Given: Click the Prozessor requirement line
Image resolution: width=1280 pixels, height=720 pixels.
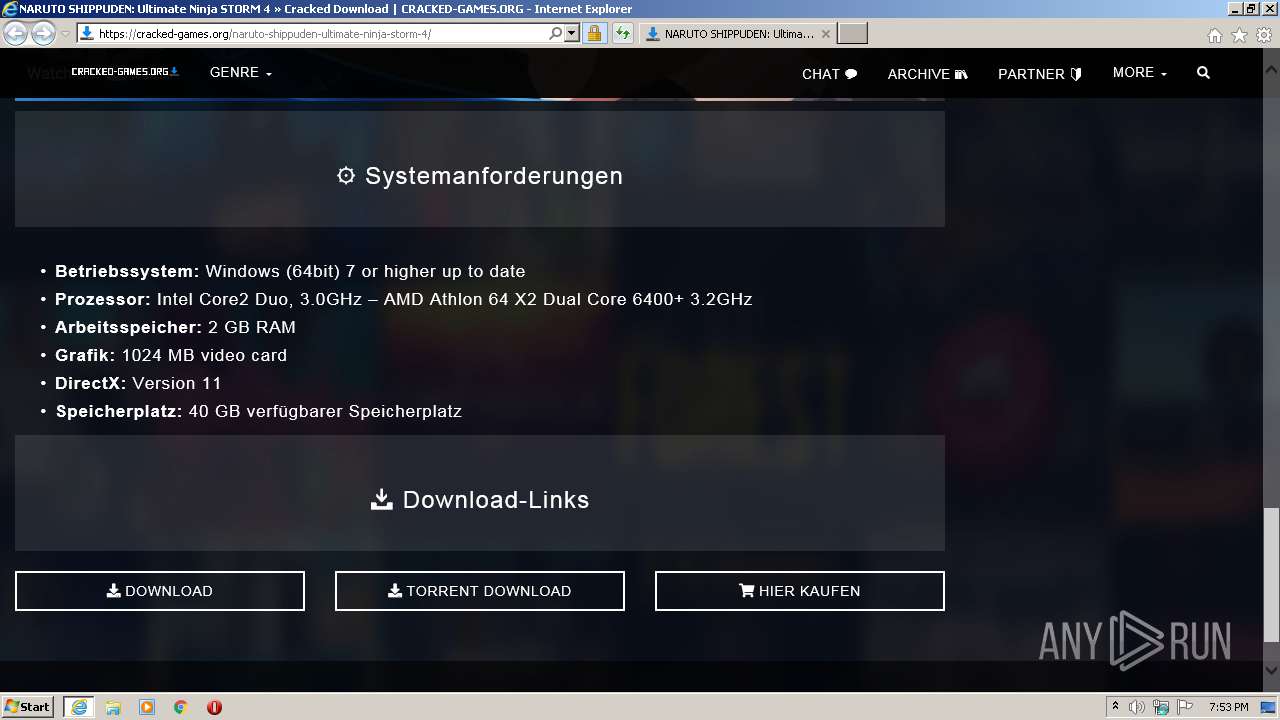Looking at the screenshot, I should click(404, 299).
